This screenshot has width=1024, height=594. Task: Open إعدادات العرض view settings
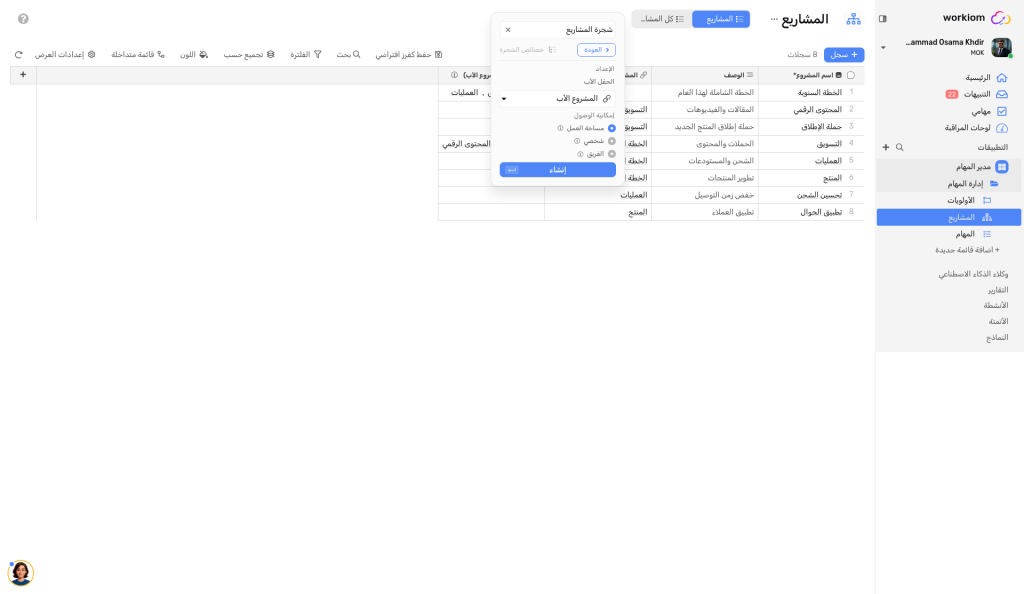(x=65, y=55)
